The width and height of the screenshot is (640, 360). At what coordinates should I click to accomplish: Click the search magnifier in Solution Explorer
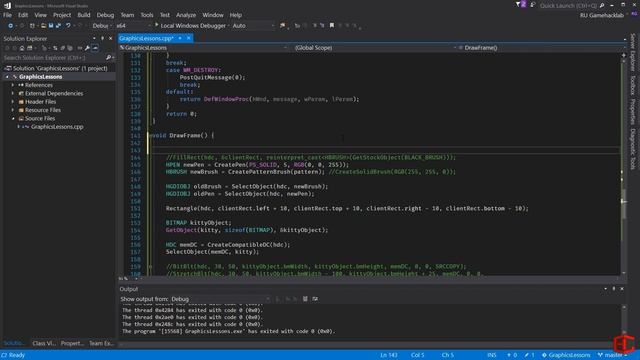coord(108,58)
